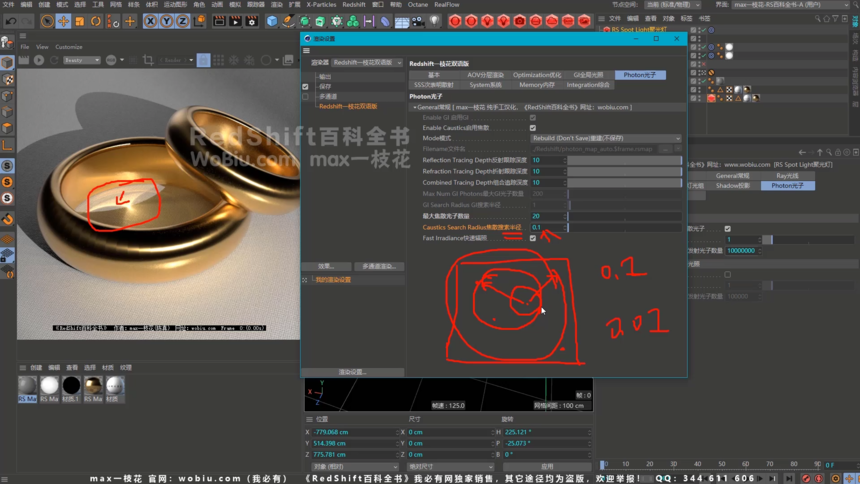Select the Redshift entry in the settings tree
Viewport: 860px width, 484px height.
348,106
